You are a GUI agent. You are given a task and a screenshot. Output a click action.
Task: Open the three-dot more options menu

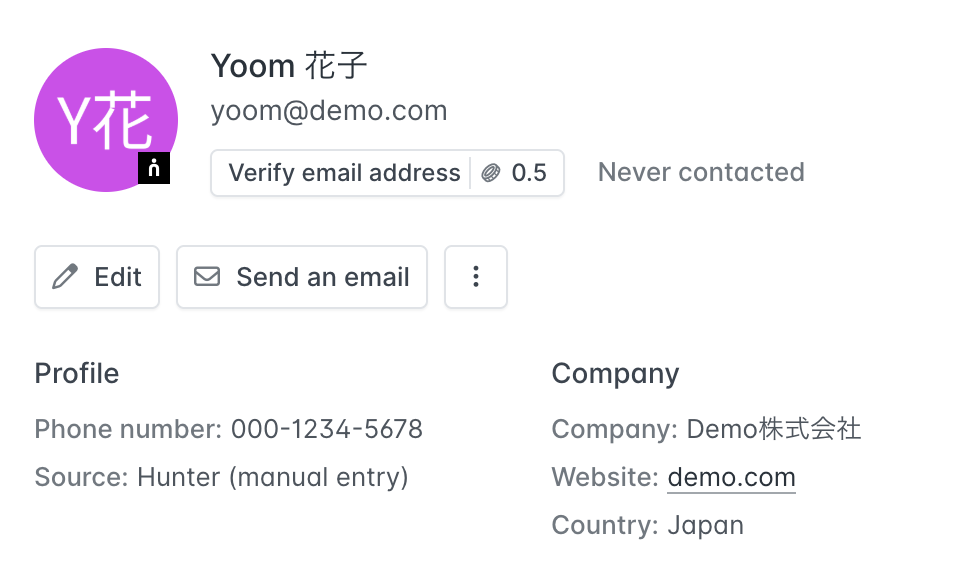476,277
